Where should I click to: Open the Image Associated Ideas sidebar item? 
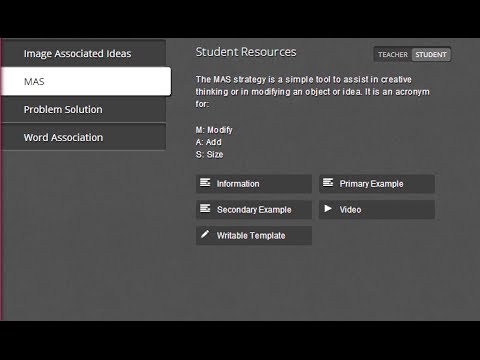pos(84,53)
